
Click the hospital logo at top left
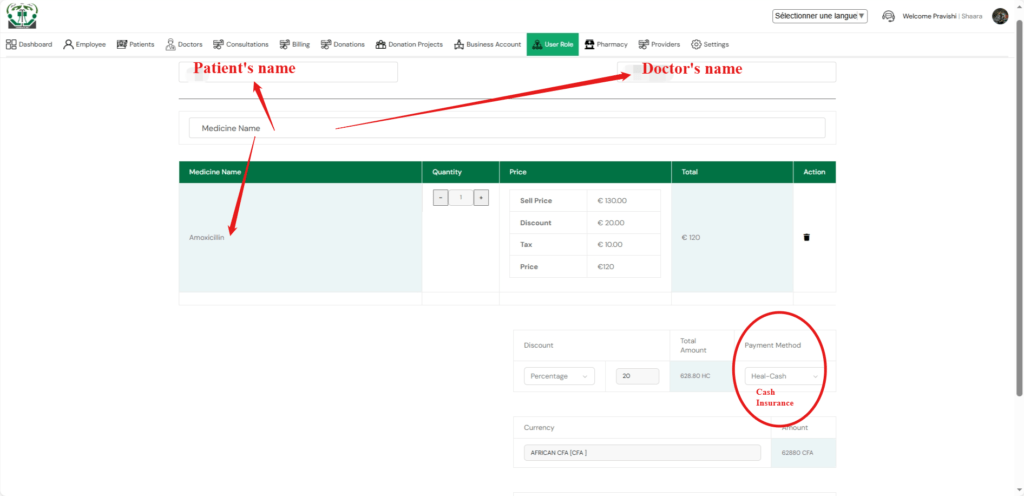22,16
